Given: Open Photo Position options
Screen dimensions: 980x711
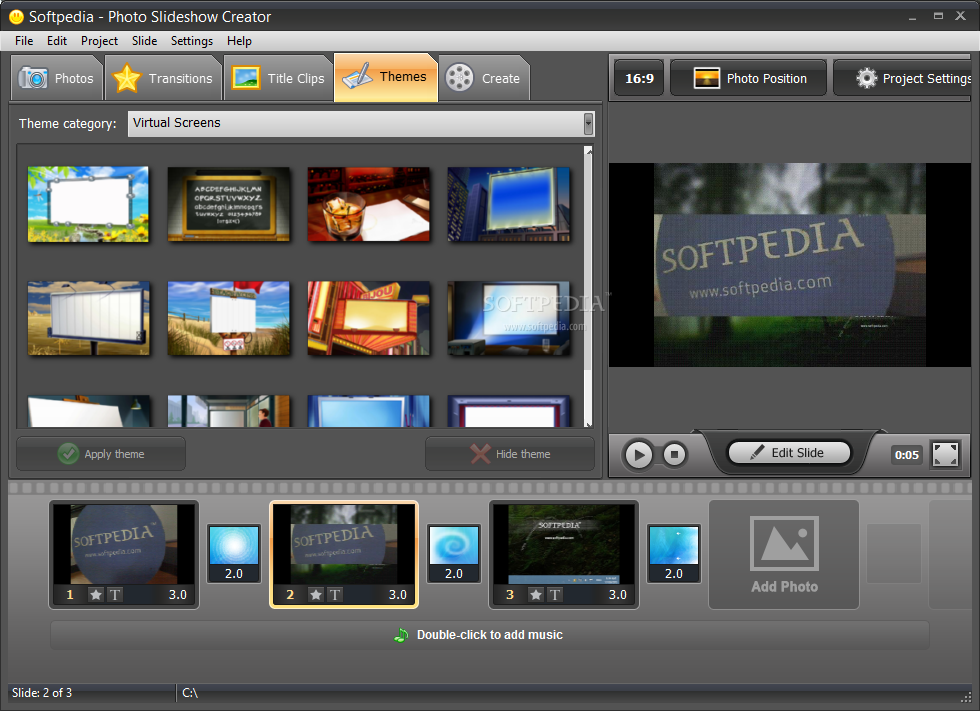Looking at the screenshot, I should (749, 78).
